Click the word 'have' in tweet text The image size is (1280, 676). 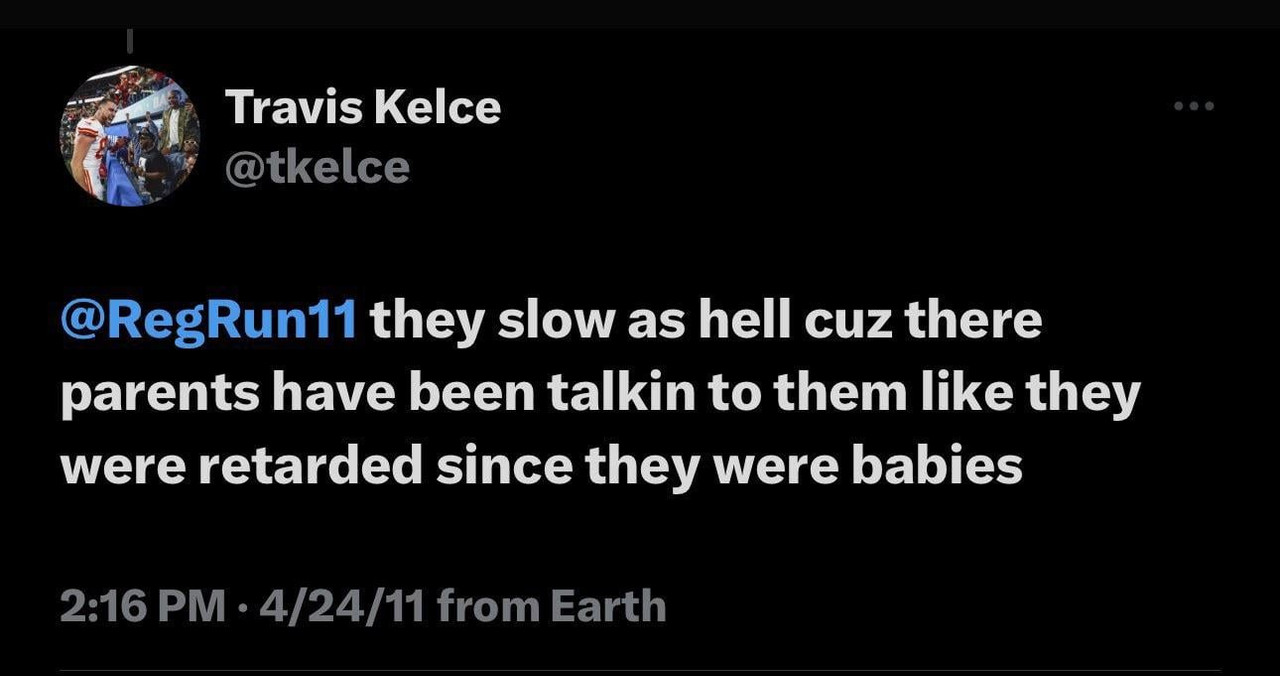[315, 394]
